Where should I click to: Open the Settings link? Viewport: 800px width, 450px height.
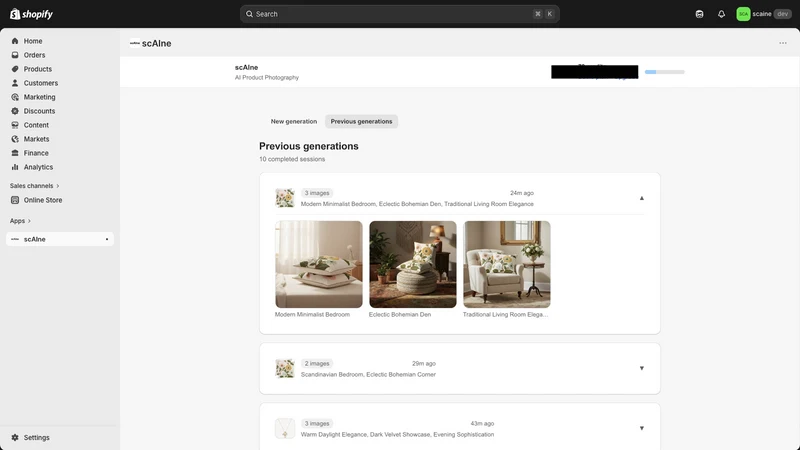tap(37, 438)
